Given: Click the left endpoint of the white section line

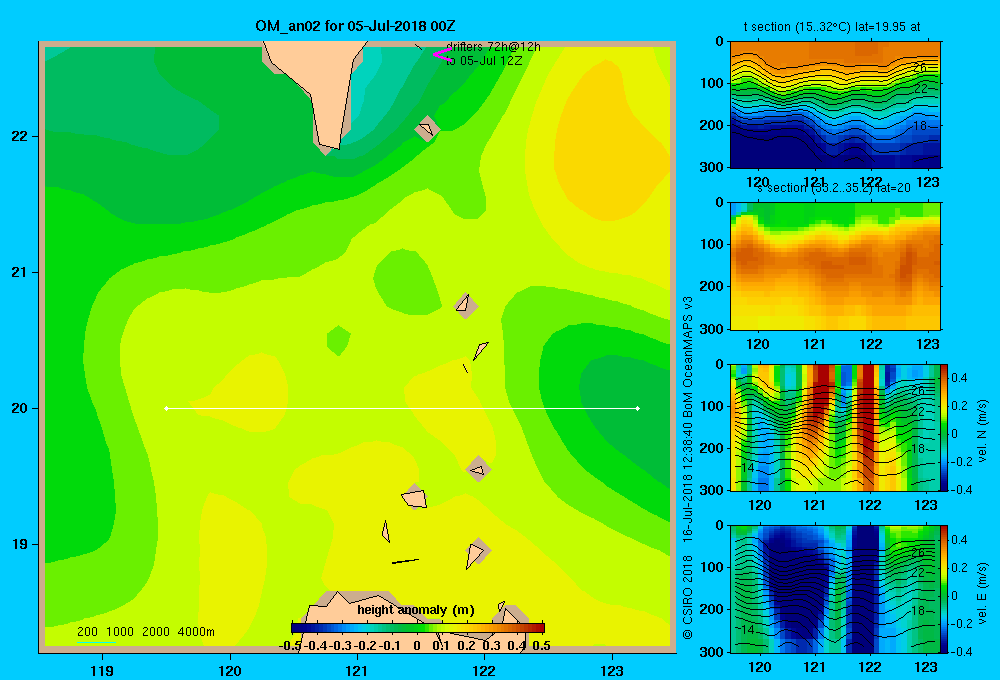Looking at the screenshot, I should (x=166, y=408).
